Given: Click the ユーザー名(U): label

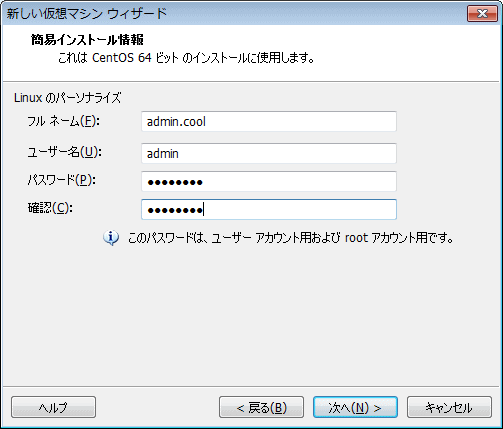Looking at the screenshot, I should [64, 152].
